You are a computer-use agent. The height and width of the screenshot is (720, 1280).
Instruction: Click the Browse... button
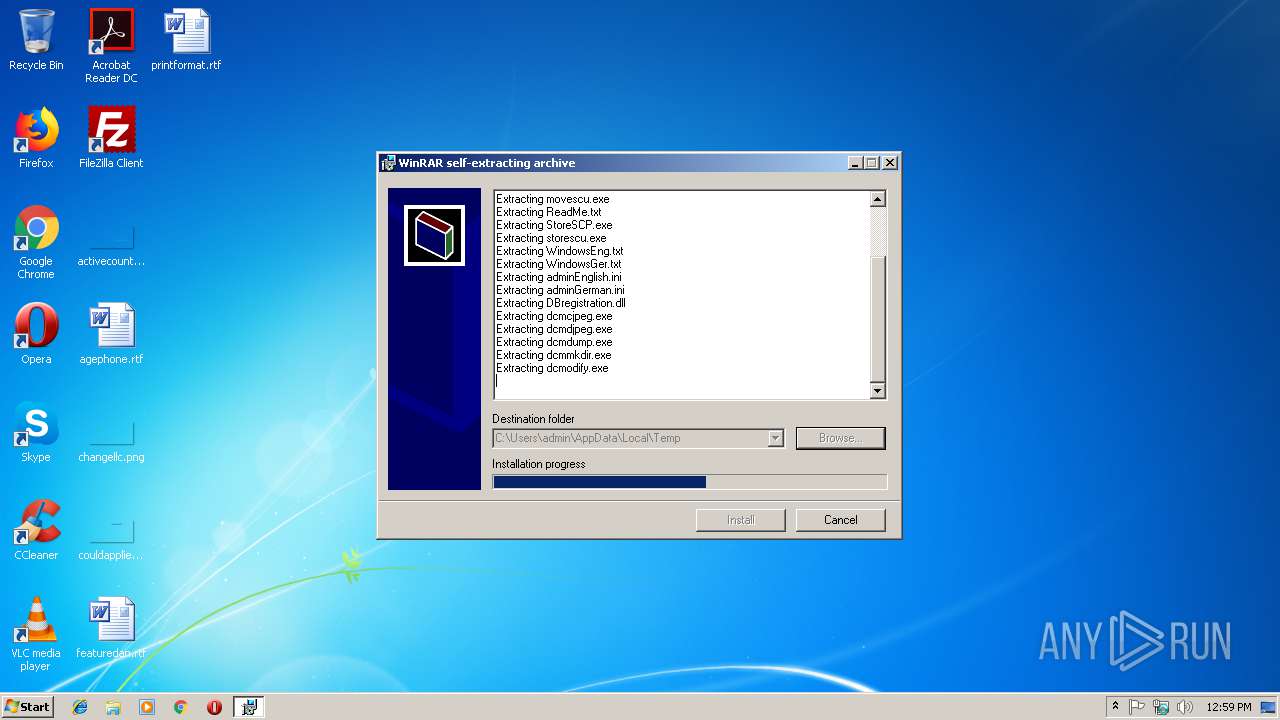840,438
